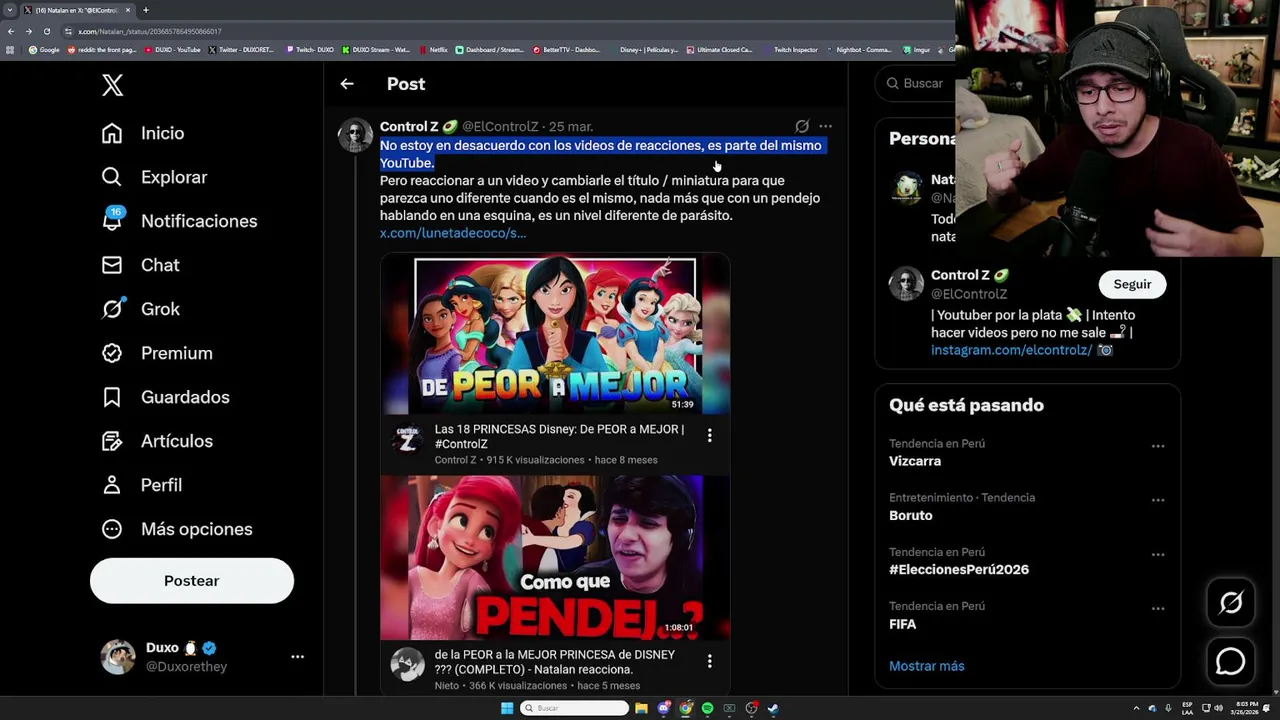Image resolution: width=1280 pixels, height=720 pixels.
Task: Open the Google bookmark
Action: [x=44, y=50]
